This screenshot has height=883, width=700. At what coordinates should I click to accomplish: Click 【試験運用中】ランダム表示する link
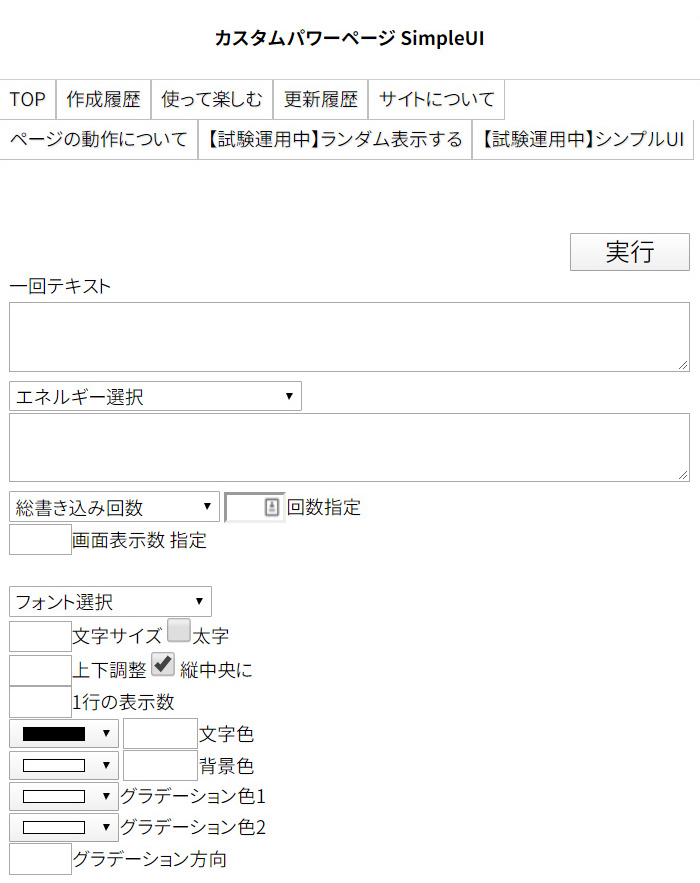(x=335, y=139)
